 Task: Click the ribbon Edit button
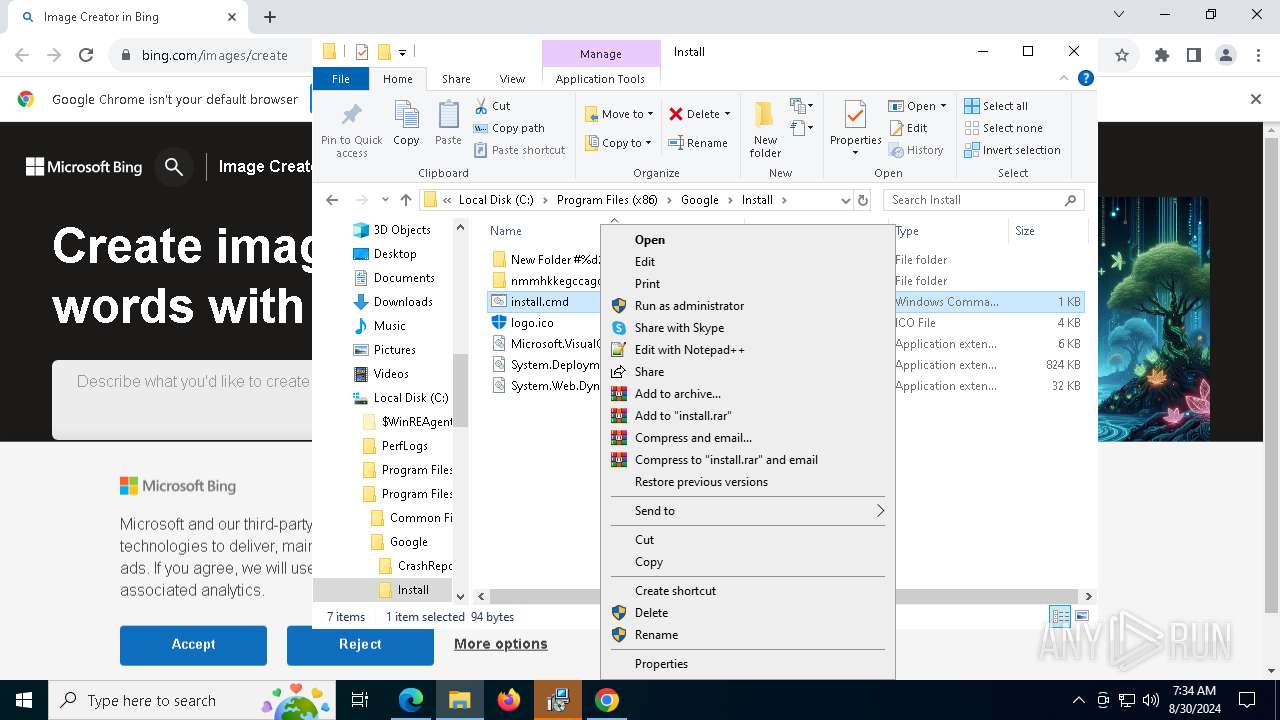coord(908,128)
